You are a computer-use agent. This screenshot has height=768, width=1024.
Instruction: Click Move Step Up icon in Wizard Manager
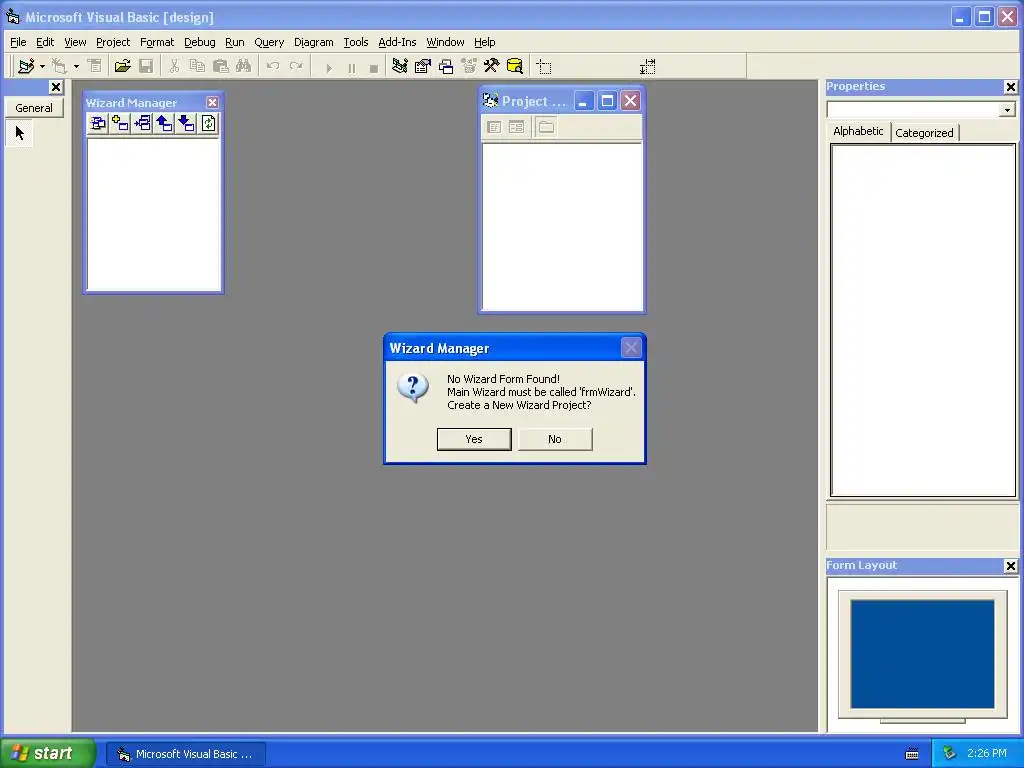point(165,123)
